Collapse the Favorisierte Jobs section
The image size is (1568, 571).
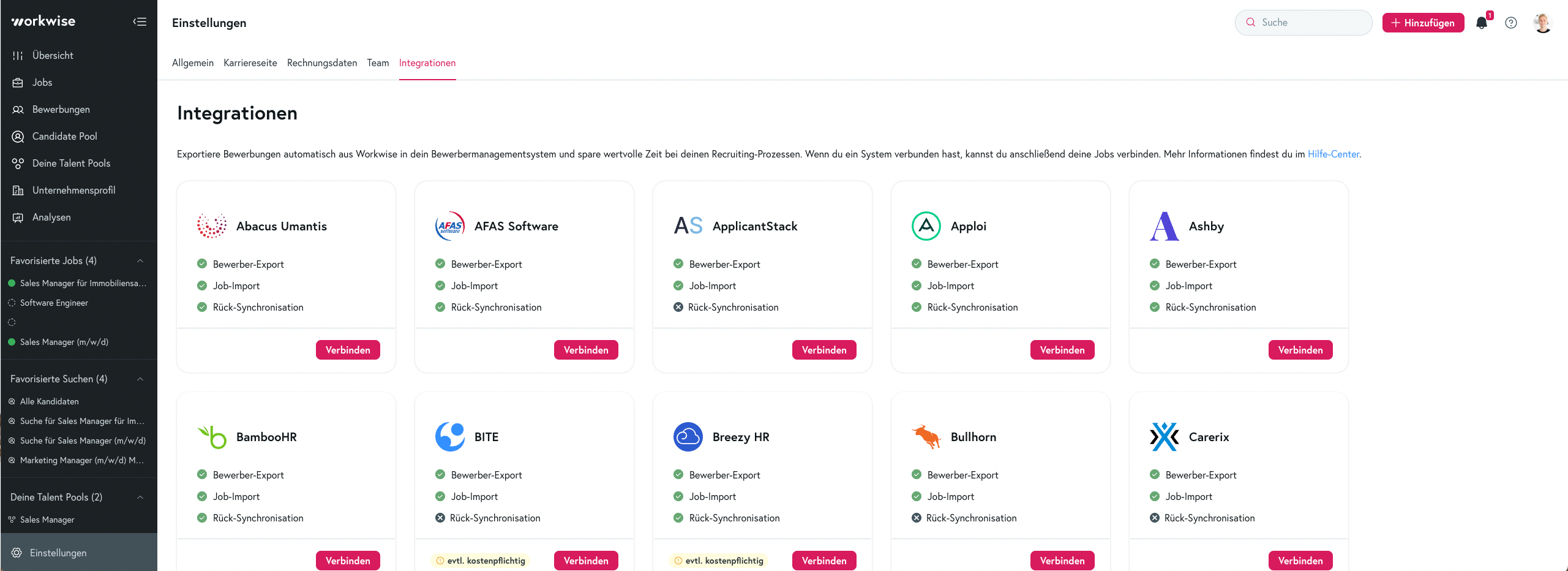point(141,260)
